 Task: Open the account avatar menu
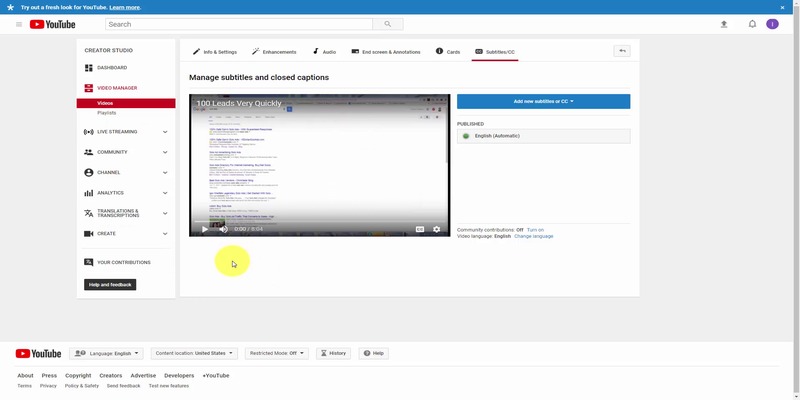(x=772, y=24)
